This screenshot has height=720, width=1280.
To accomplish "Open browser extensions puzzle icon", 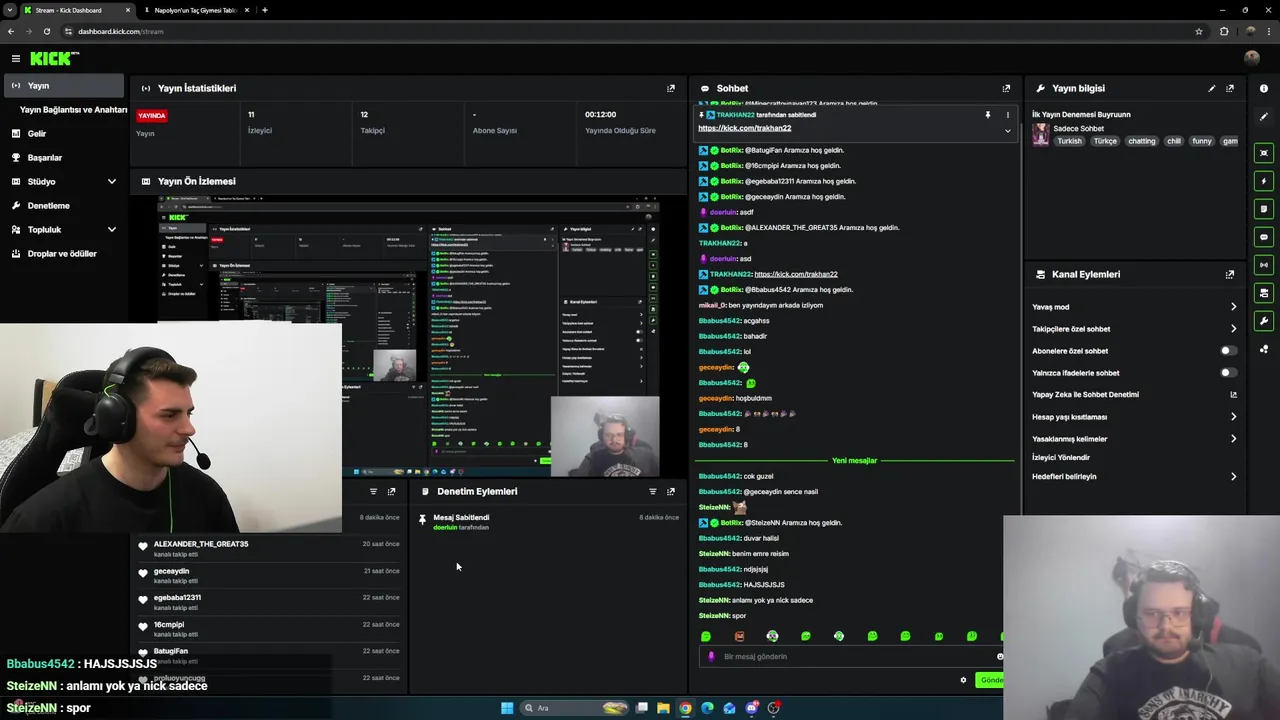I will [1224, 31].
